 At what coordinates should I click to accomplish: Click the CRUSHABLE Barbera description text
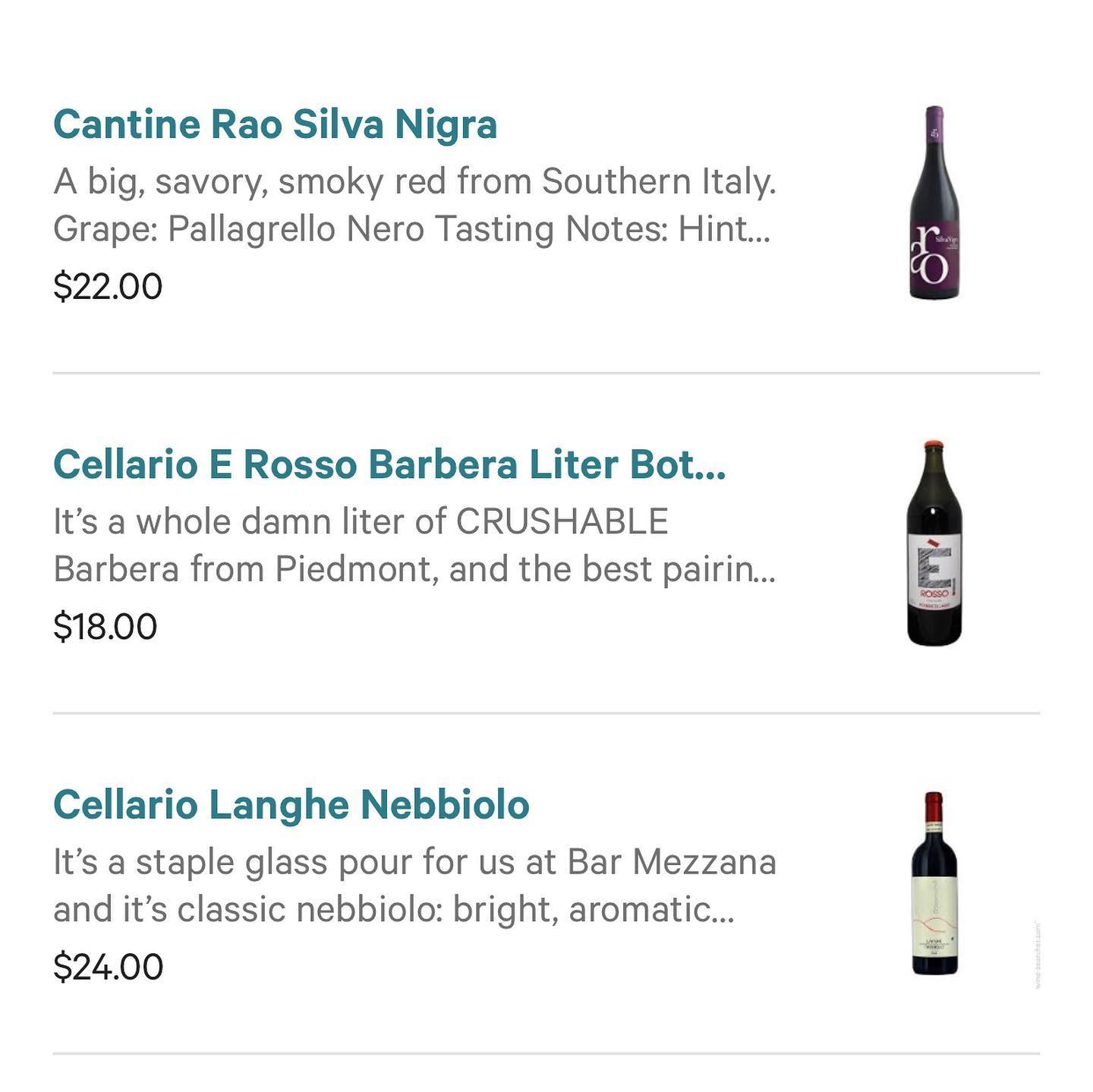[361, 522]
